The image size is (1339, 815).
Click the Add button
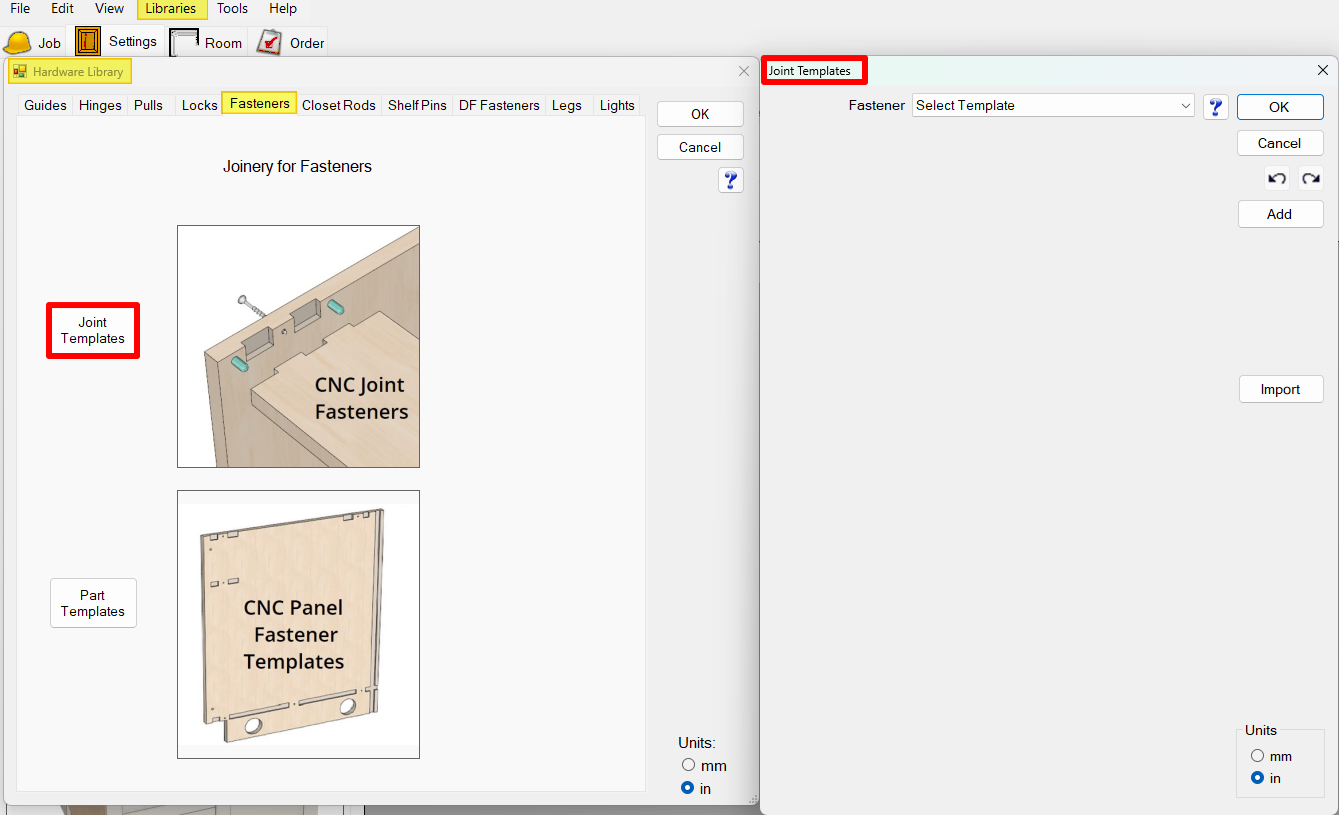pos(1279,214)
